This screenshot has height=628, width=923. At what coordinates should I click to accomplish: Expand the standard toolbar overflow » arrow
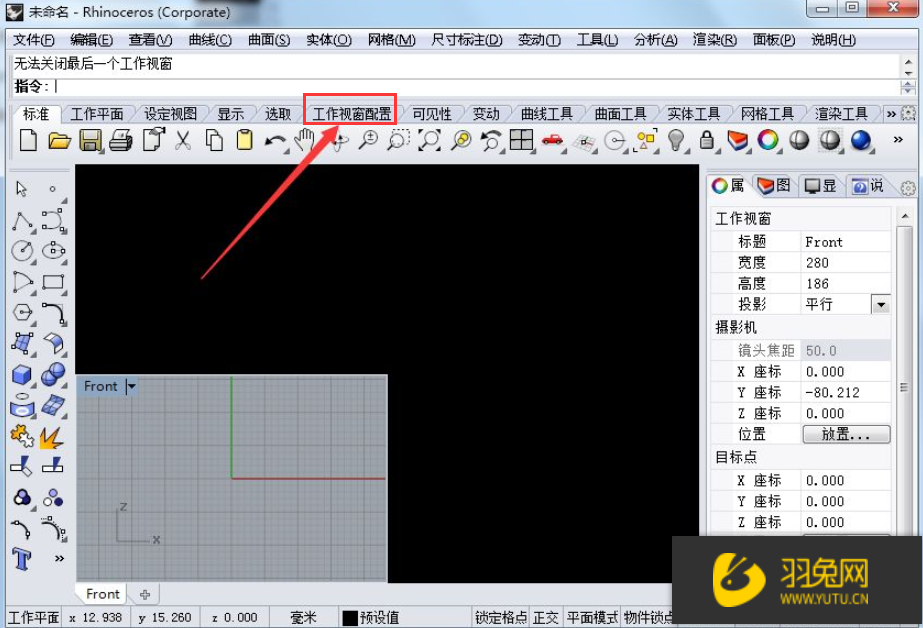point(898,140)
